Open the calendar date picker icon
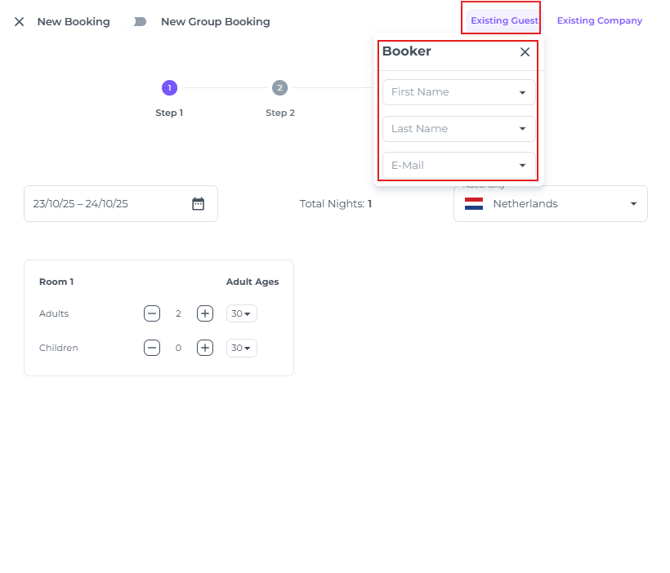Image resolution: width=670 pixels, height=573 pixels. click(x=198, y=204)
